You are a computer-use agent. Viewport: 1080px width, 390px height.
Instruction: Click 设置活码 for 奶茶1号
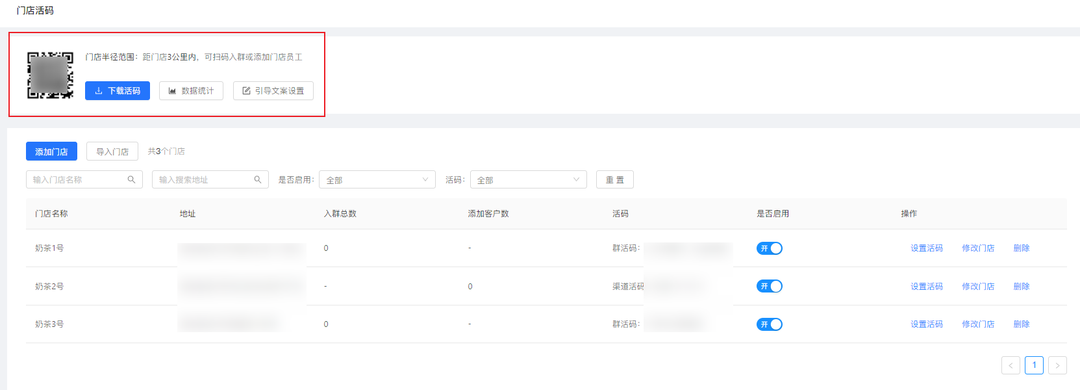926,249
